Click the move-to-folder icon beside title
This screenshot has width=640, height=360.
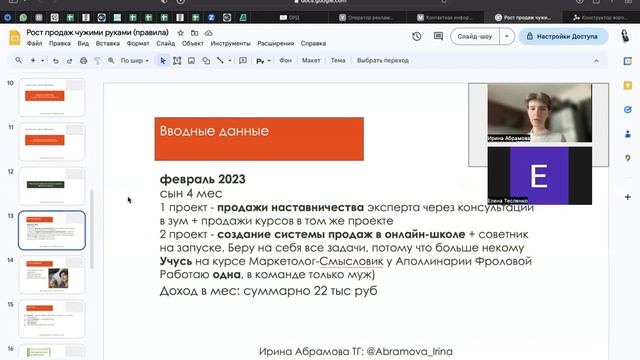click(195, 33)
